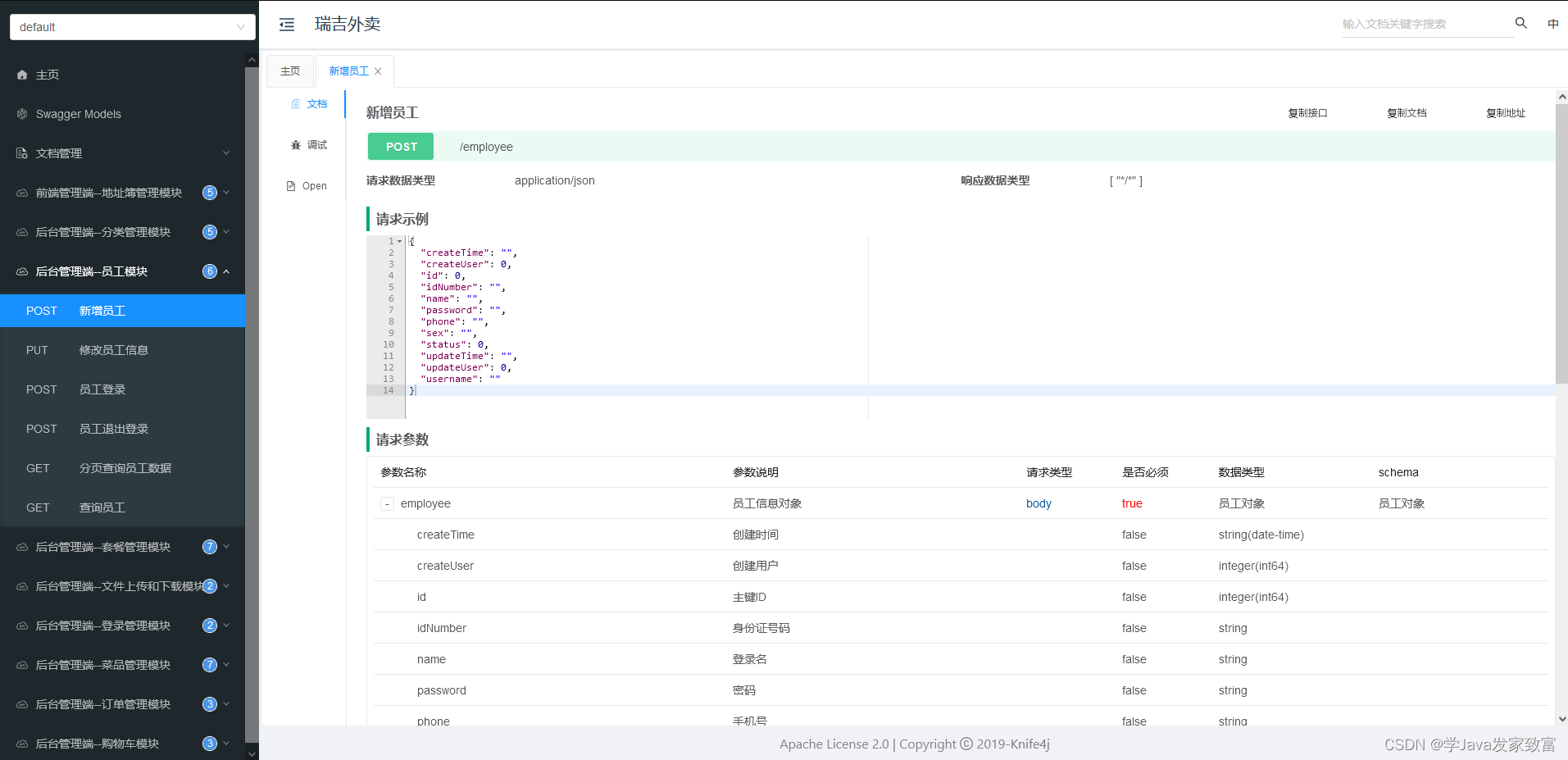The width and height of the screenshot is (1568, 760).
Task: Click 复制接口 button
Action: click(x=1307, y=113)
